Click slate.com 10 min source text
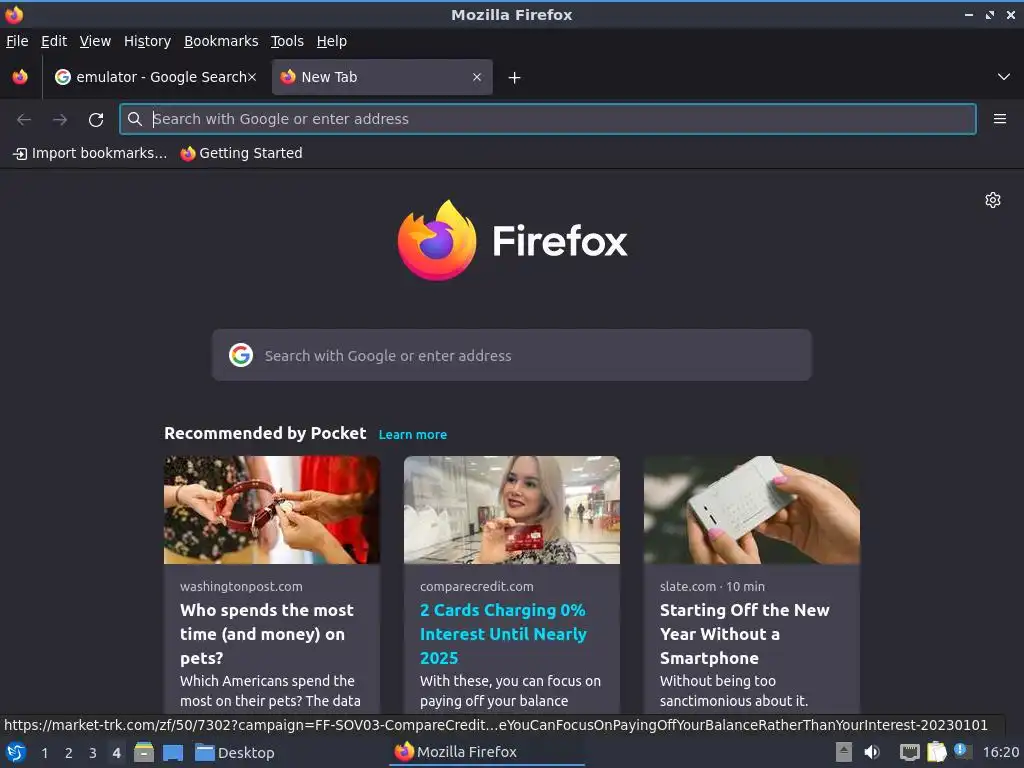 pos(712,586)
